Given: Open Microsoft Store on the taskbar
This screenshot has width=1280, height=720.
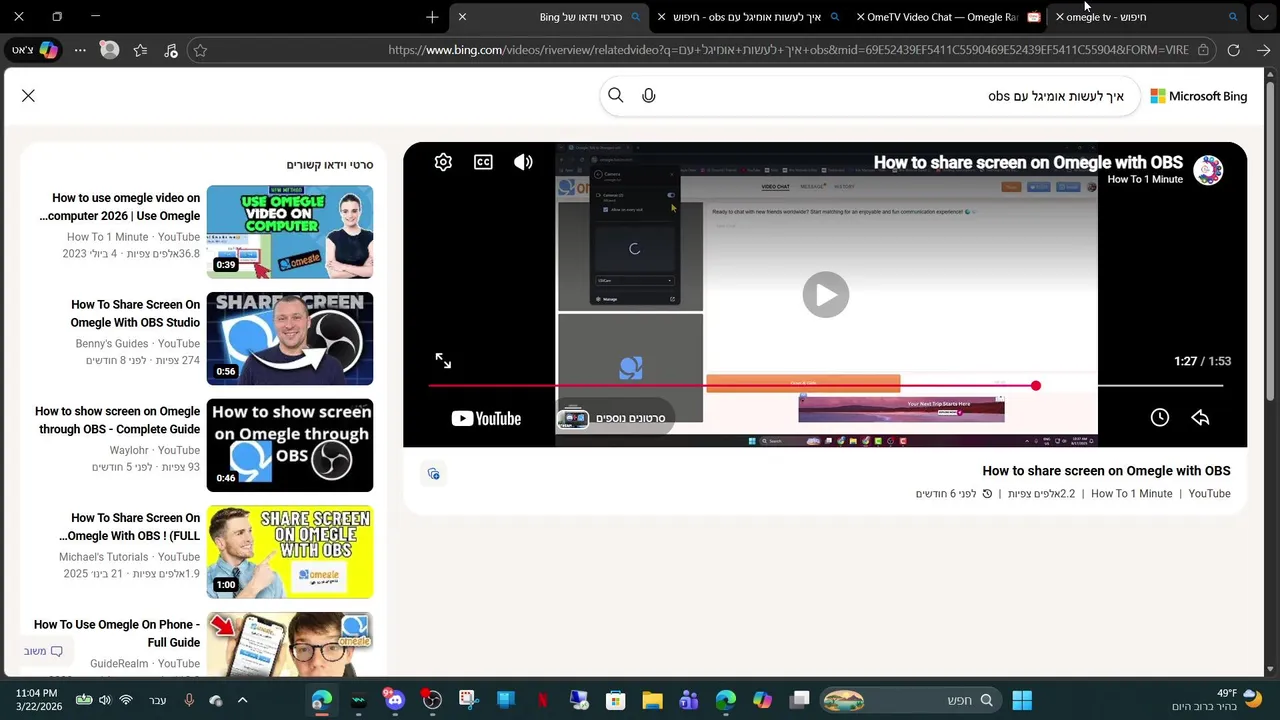Looking at the screenshot, I should click(x=615, y=700).
